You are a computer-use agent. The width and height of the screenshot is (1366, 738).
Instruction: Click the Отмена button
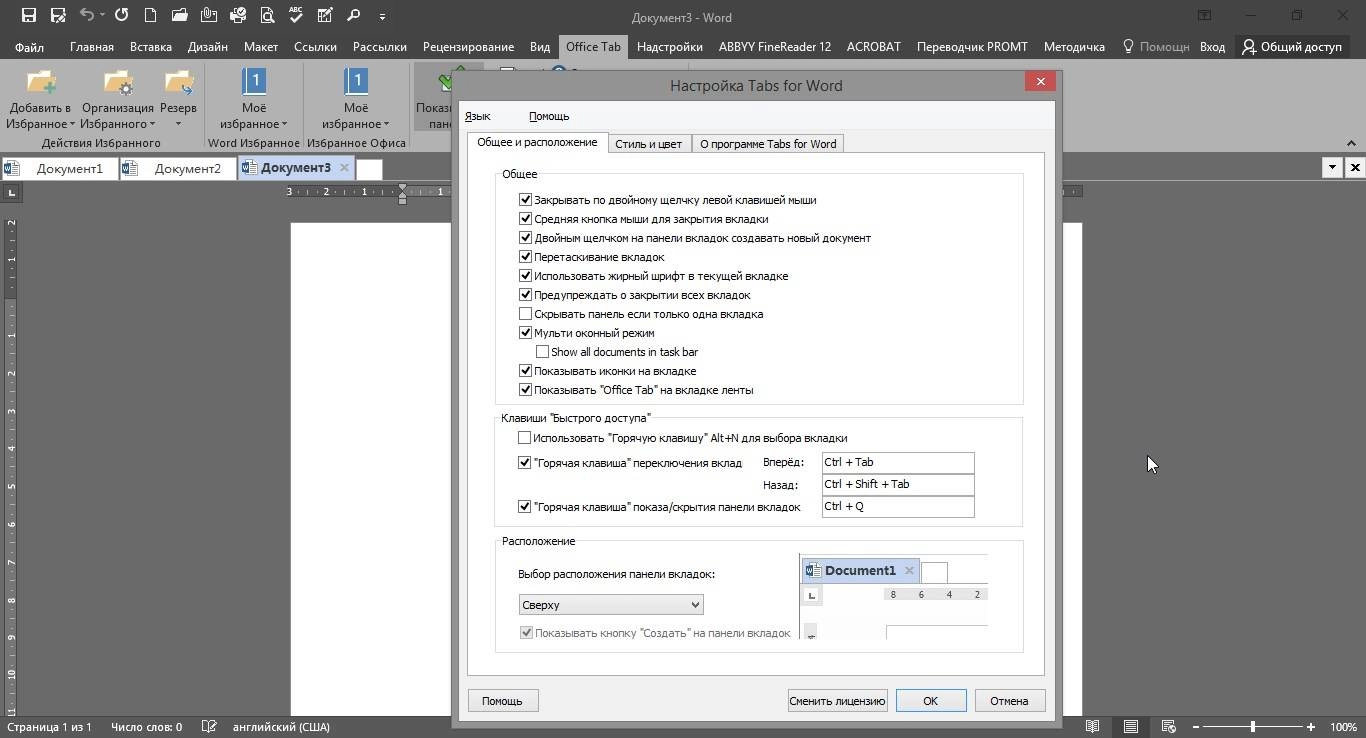pos(1009,701)
